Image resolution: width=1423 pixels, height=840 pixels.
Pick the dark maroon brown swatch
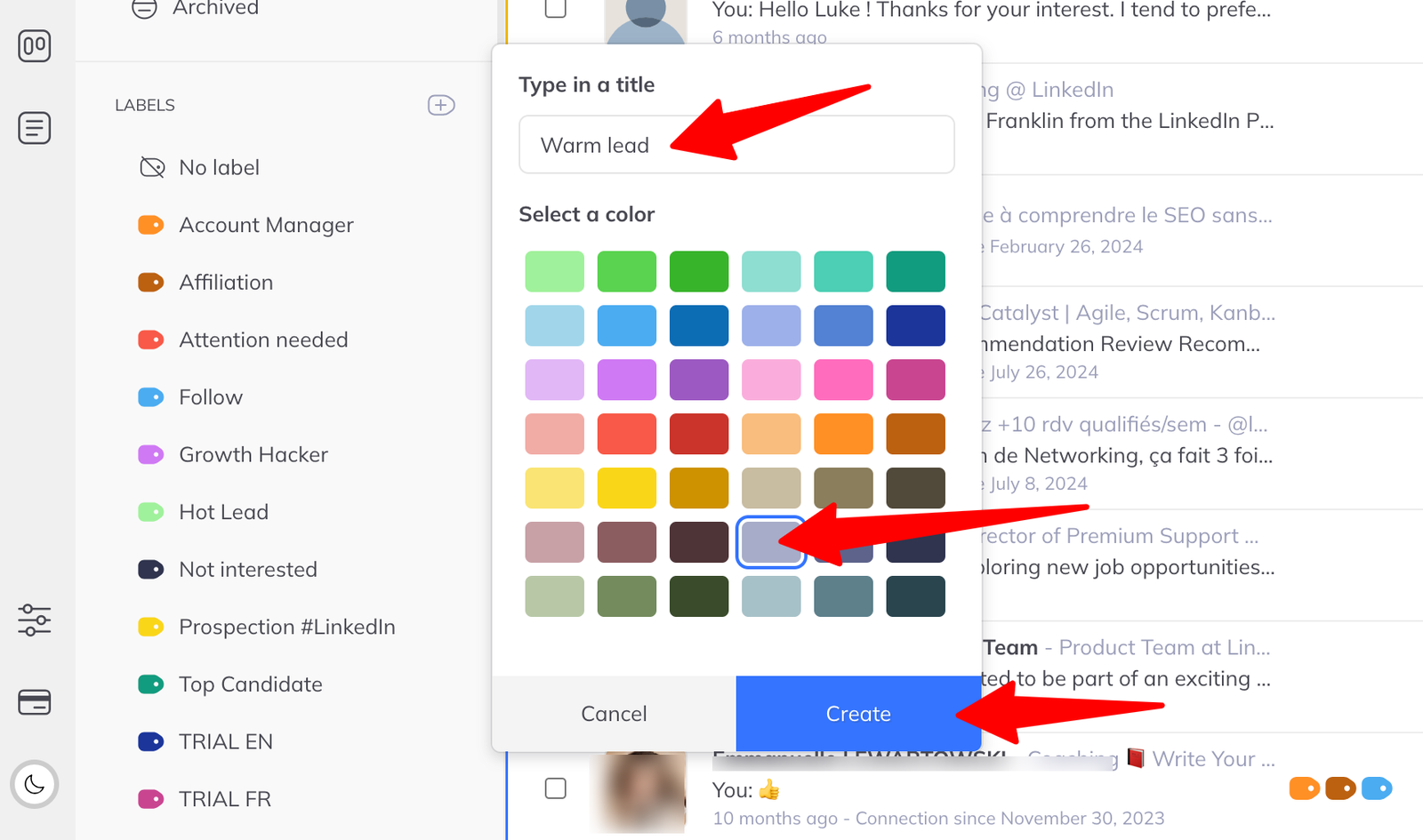click(699, 542)
